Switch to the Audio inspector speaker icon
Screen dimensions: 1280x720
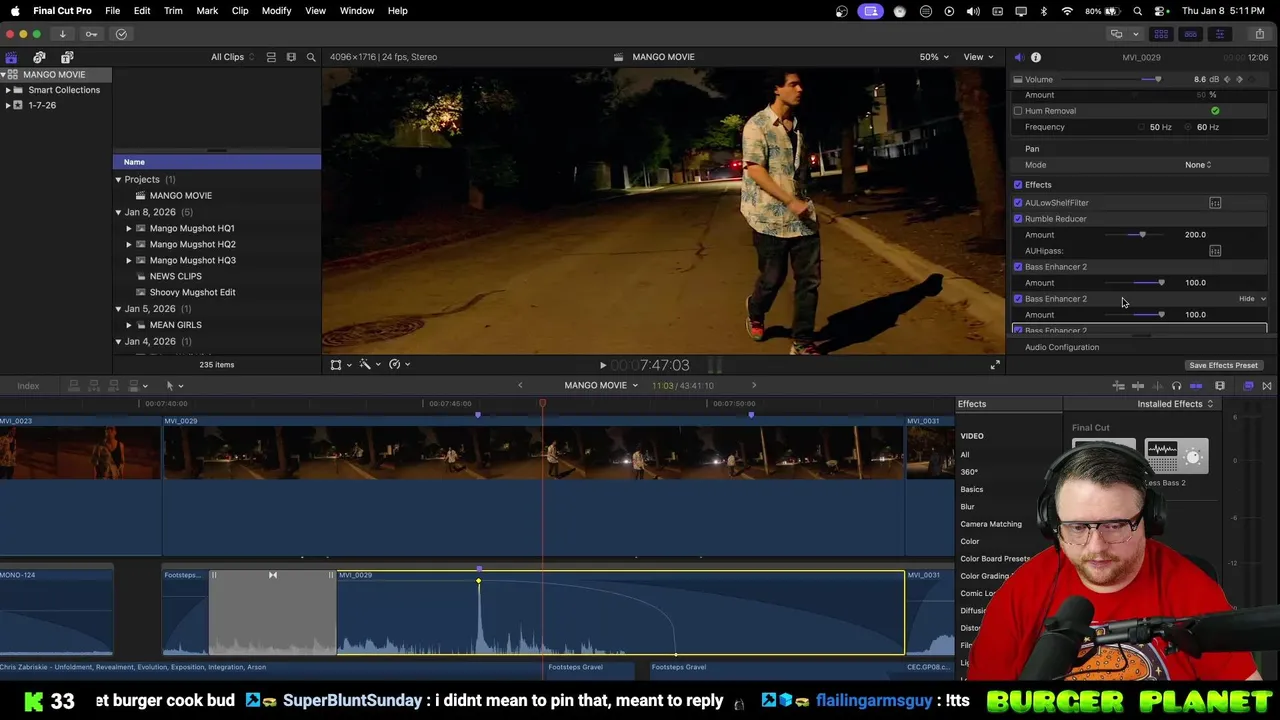tap(1018, 58)
